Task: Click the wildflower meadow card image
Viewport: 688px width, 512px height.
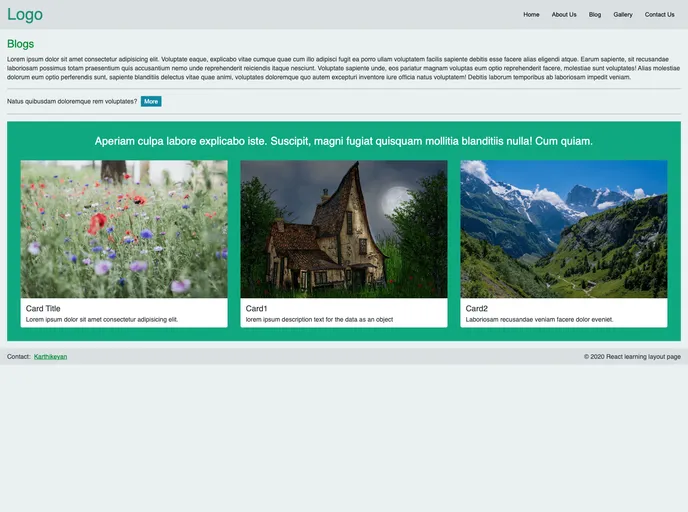Action: pyautogui.click(x=124, y=229)
